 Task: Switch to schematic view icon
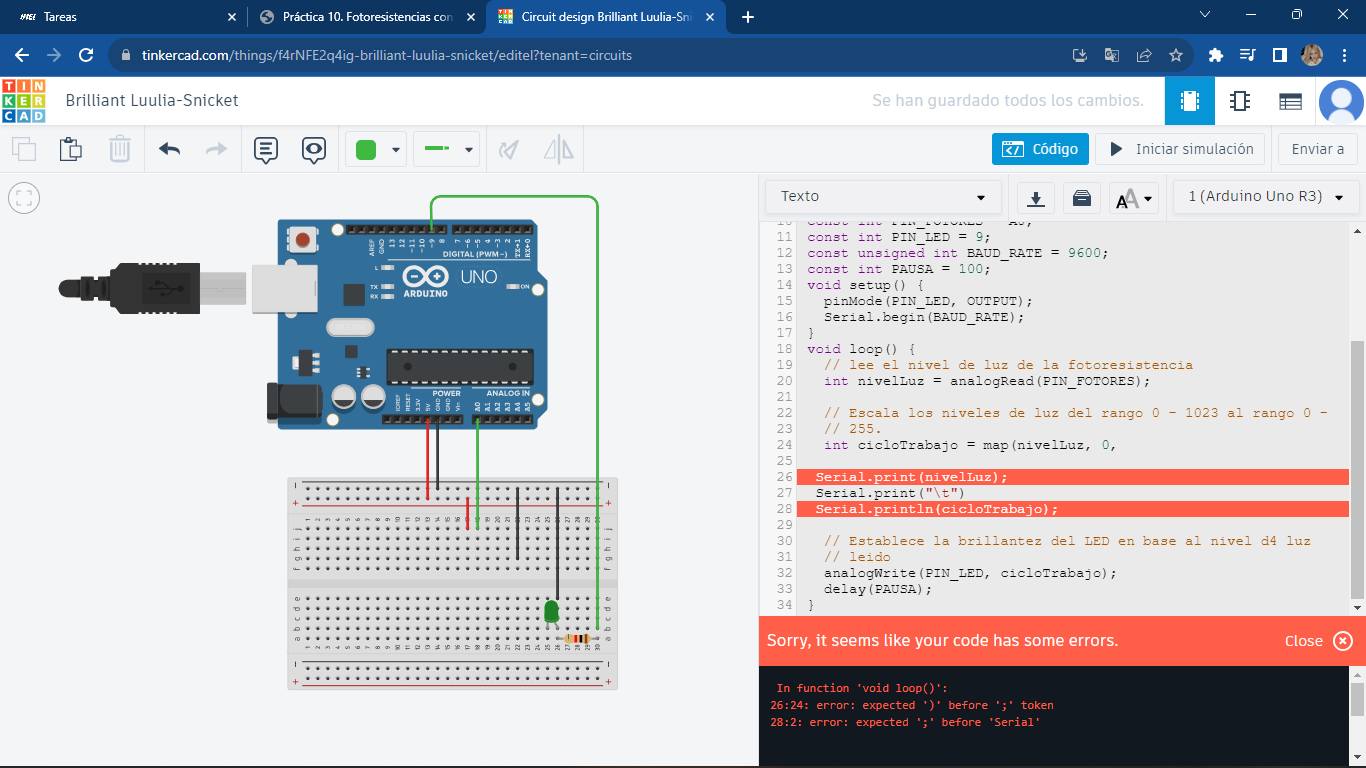click(x=1240, y=101)
